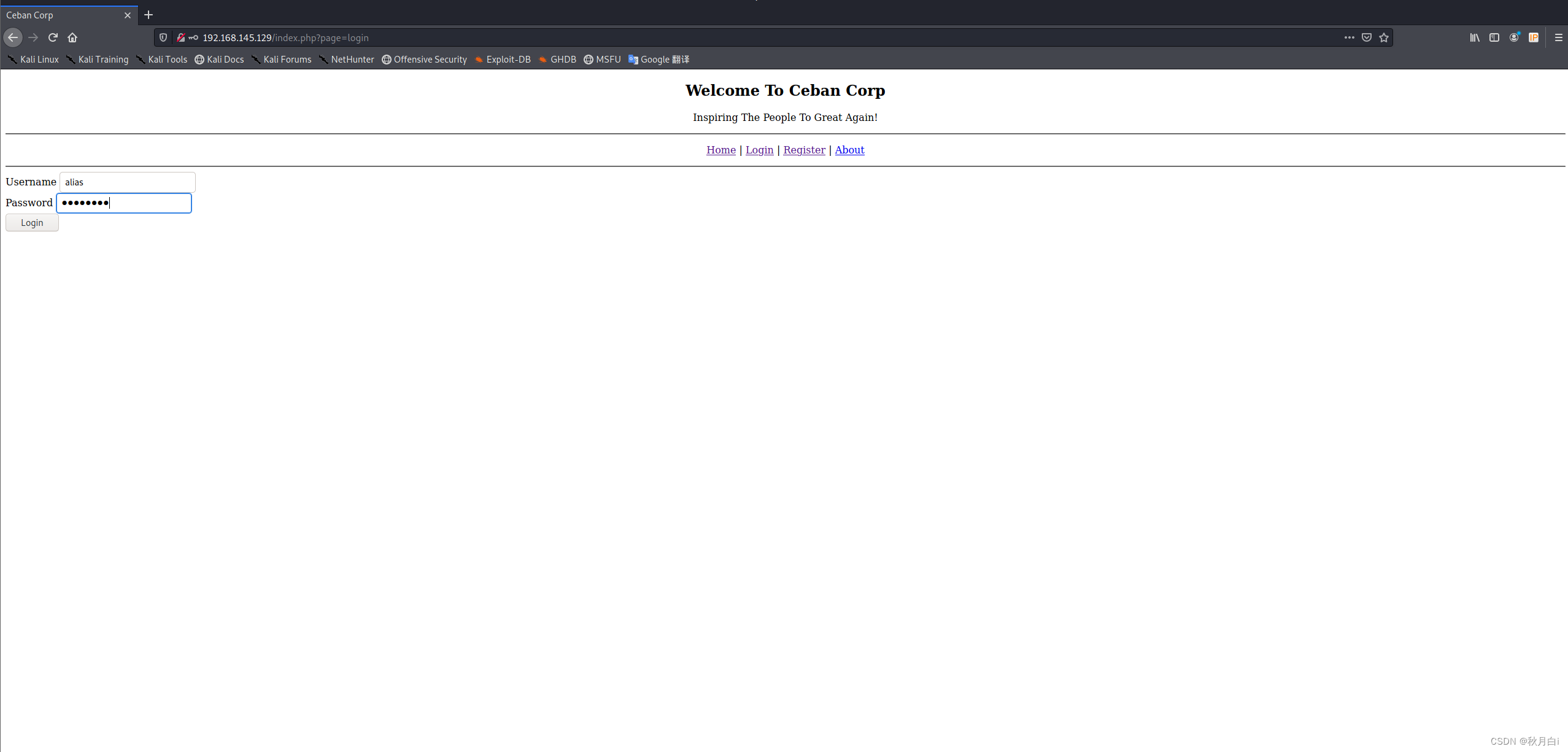Open the Register page link
The height and width of the screenshot is (752, 1568).
tap(803, 150)
